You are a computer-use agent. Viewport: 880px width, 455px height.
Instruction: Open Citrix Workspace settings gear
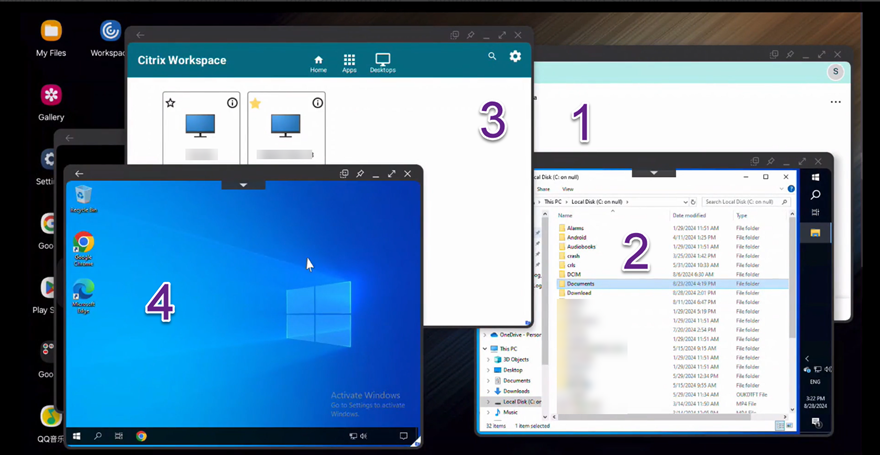[515, 56]
